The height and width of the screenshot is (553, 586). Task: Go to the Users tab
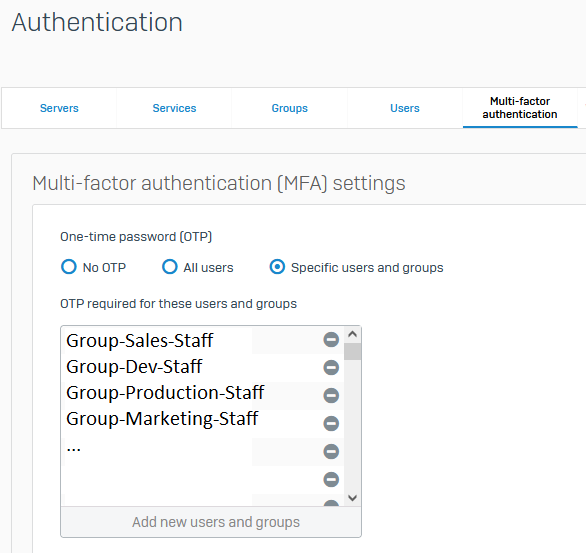pos(405,108)
